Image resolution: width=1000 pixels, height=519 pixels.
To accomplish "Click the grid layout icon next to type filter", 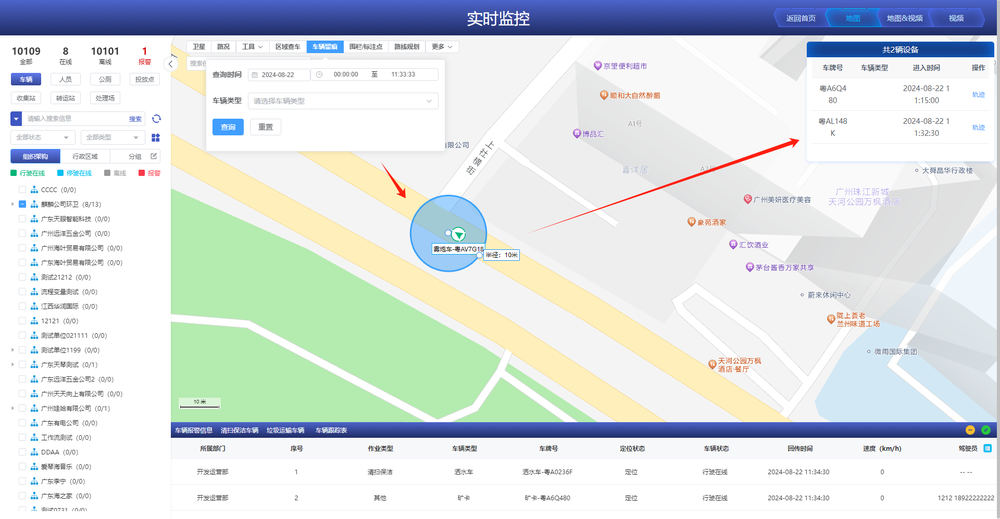I will pos(156,138).
